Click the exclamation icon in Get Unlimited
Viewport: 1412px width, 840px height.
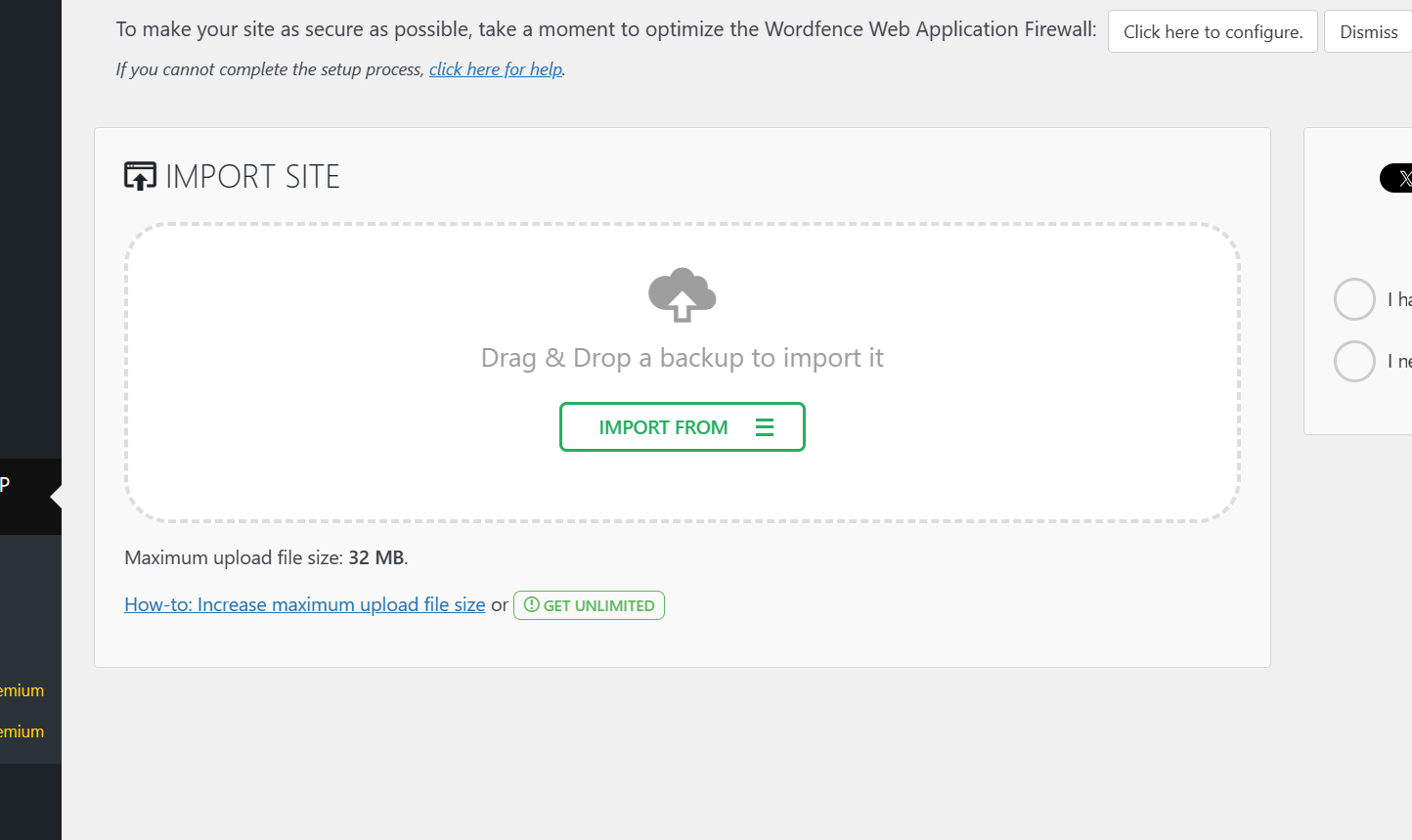[x=532, y=605]
